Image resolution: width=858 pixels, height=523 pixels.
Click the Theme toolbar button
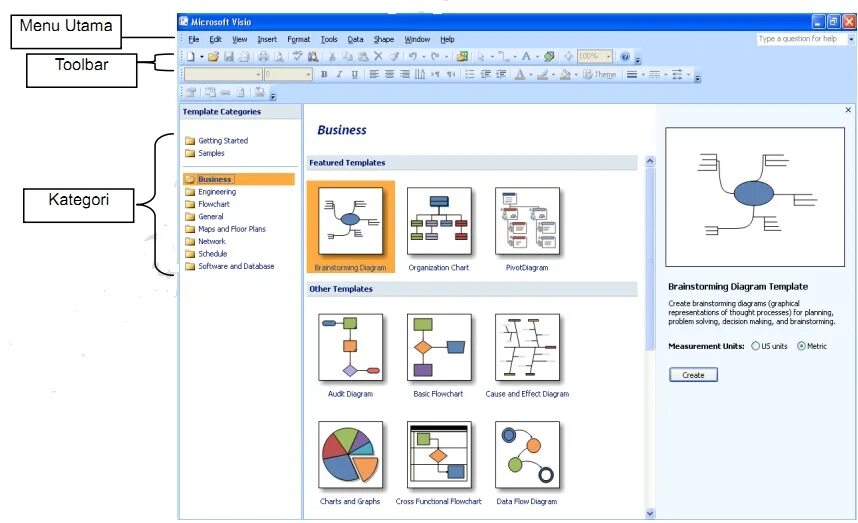600,74
